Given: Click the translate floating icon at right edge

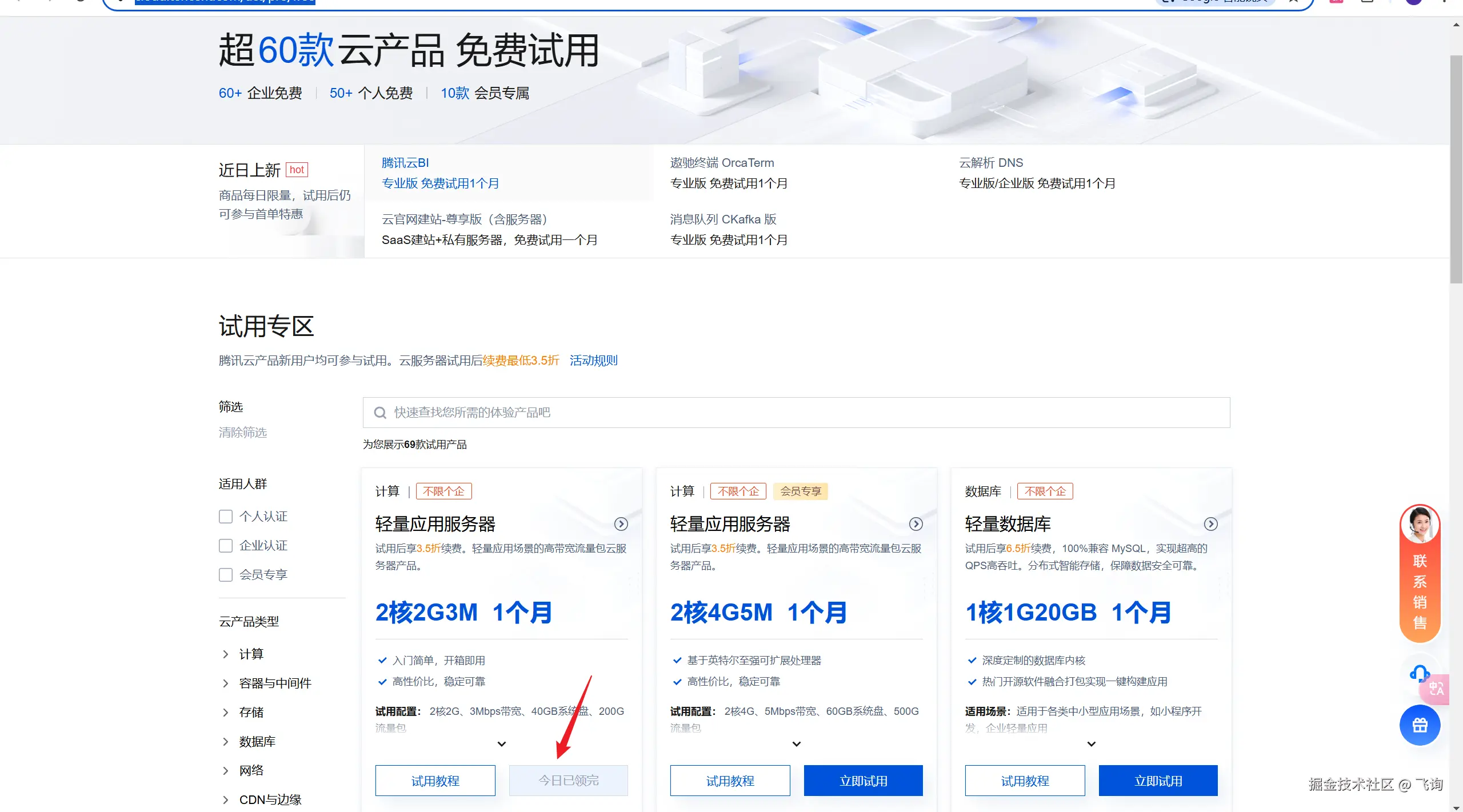Looking at the screenshot, I should point(1437,689).
